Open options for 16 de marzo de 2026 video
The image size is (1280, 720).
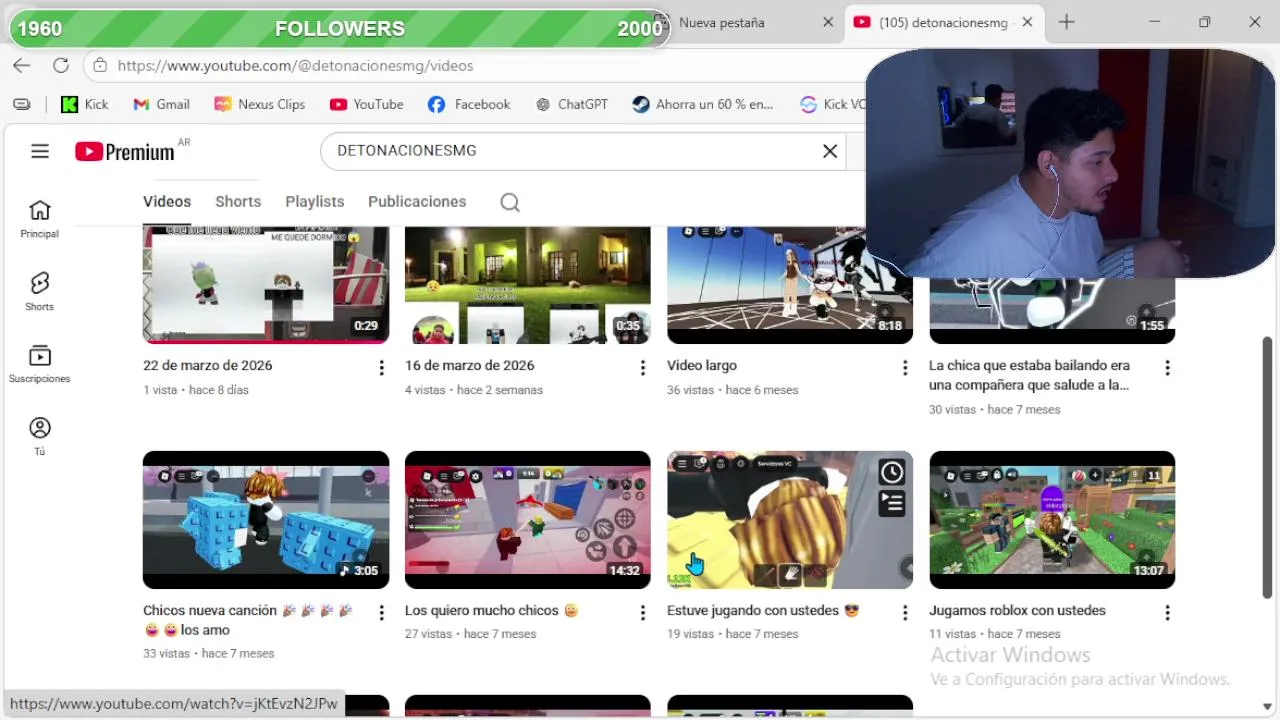(x=643, y=368)
